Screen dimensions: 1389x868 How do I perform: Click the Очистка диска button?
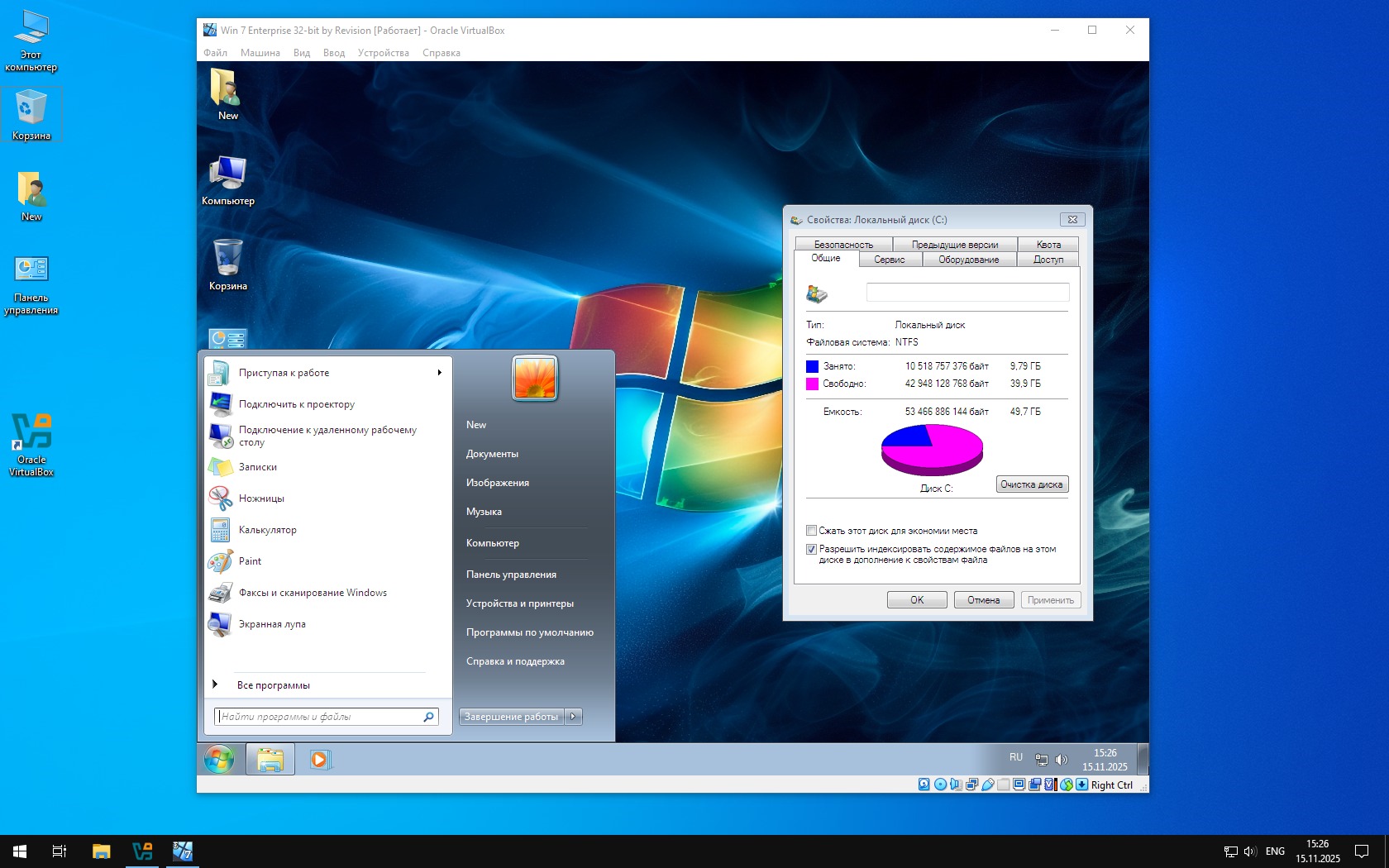tap(1031, 484)
